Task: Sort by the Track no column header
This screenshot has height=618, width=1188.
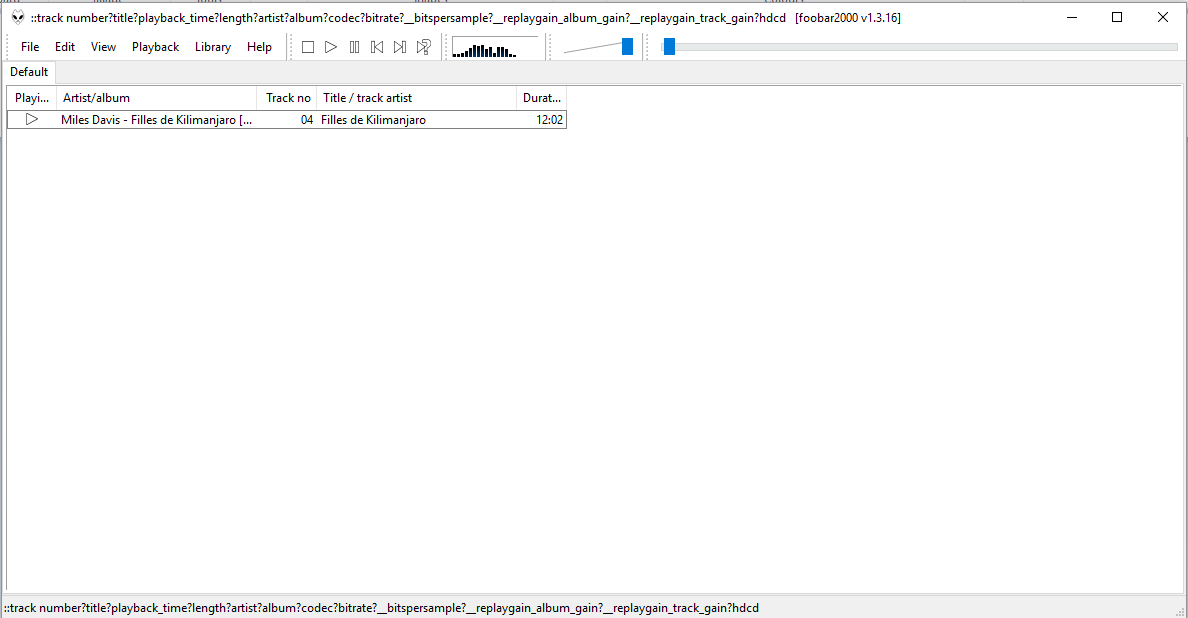Action: click(287, 98)
